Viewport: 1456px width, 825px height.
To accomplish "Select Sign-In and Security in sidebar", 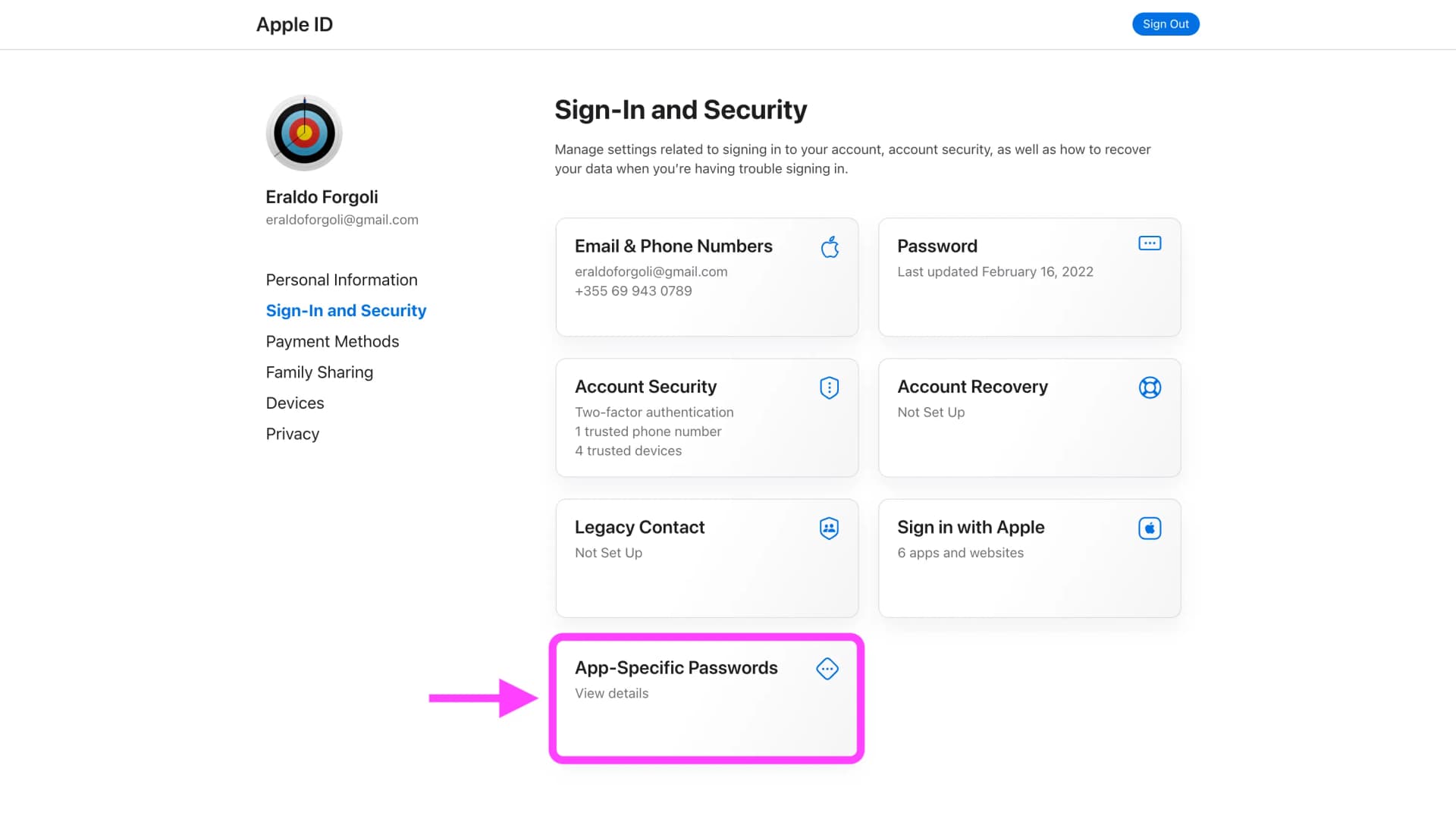I will coord(346,311).
